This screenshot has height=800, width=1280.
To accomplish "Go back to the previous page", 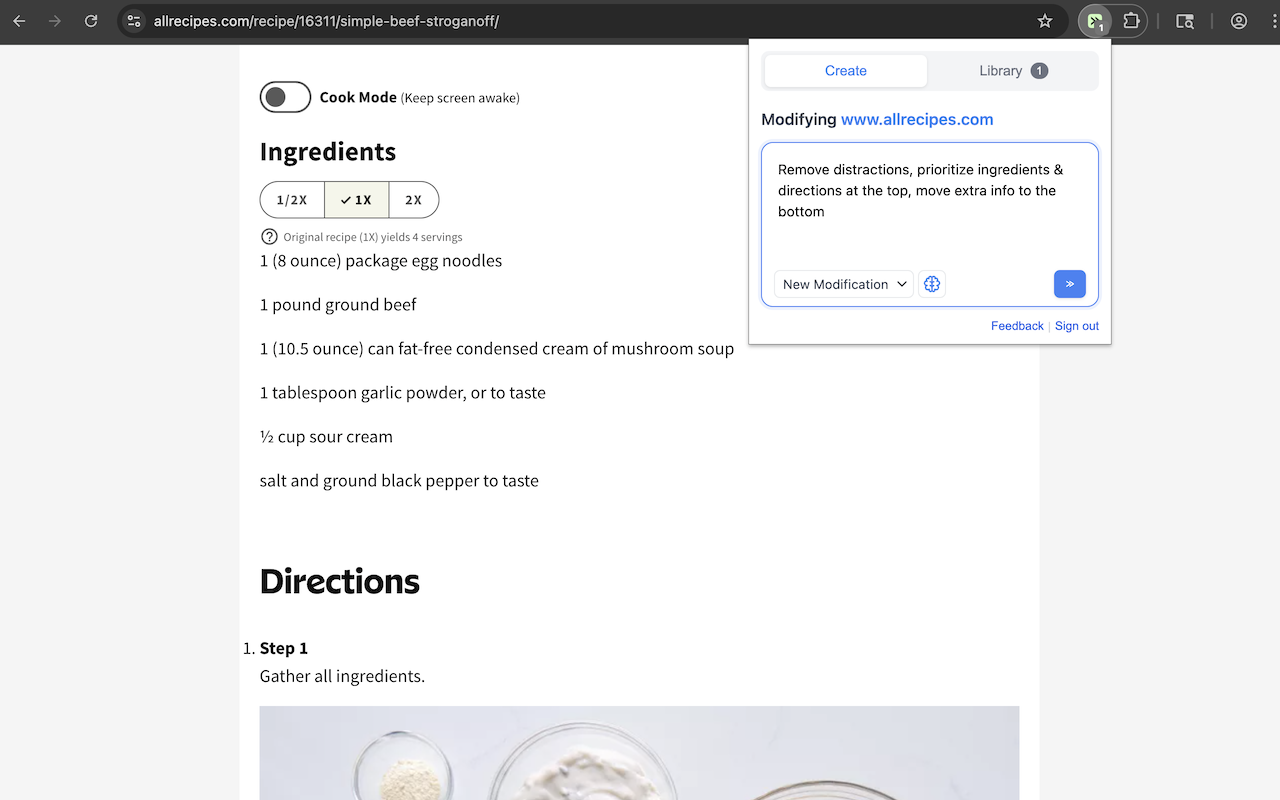I will pyautogui.click(x=20, y=21).
